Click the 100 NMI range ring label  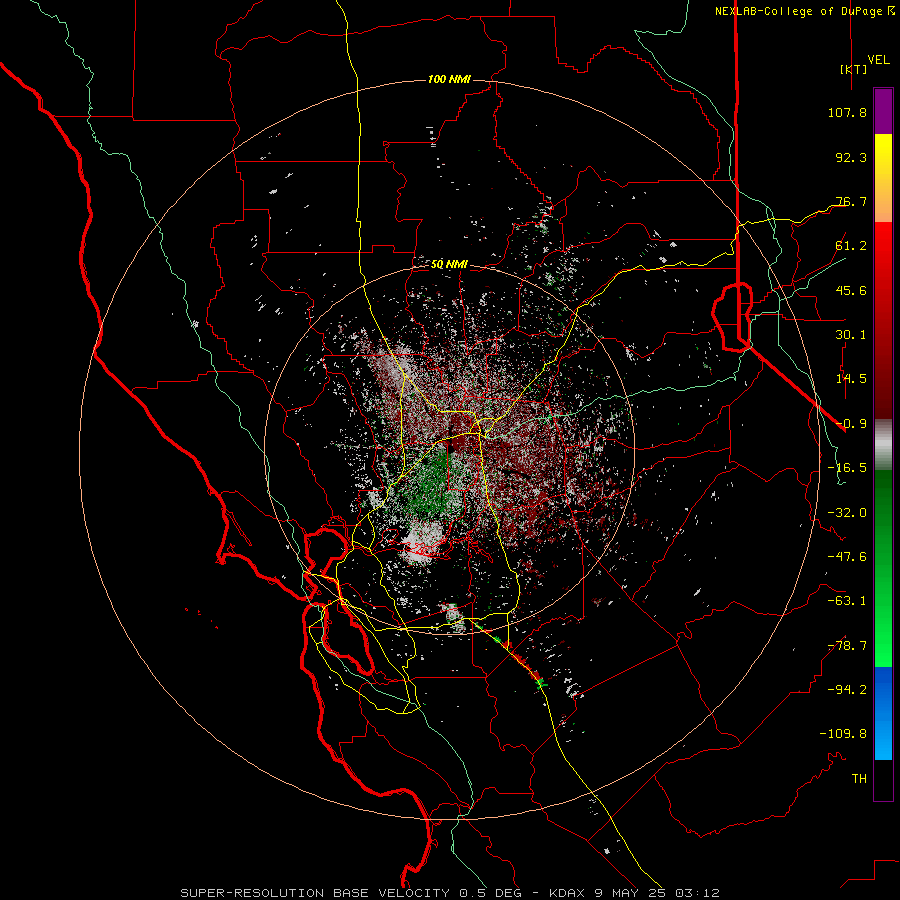coord(449,79)
